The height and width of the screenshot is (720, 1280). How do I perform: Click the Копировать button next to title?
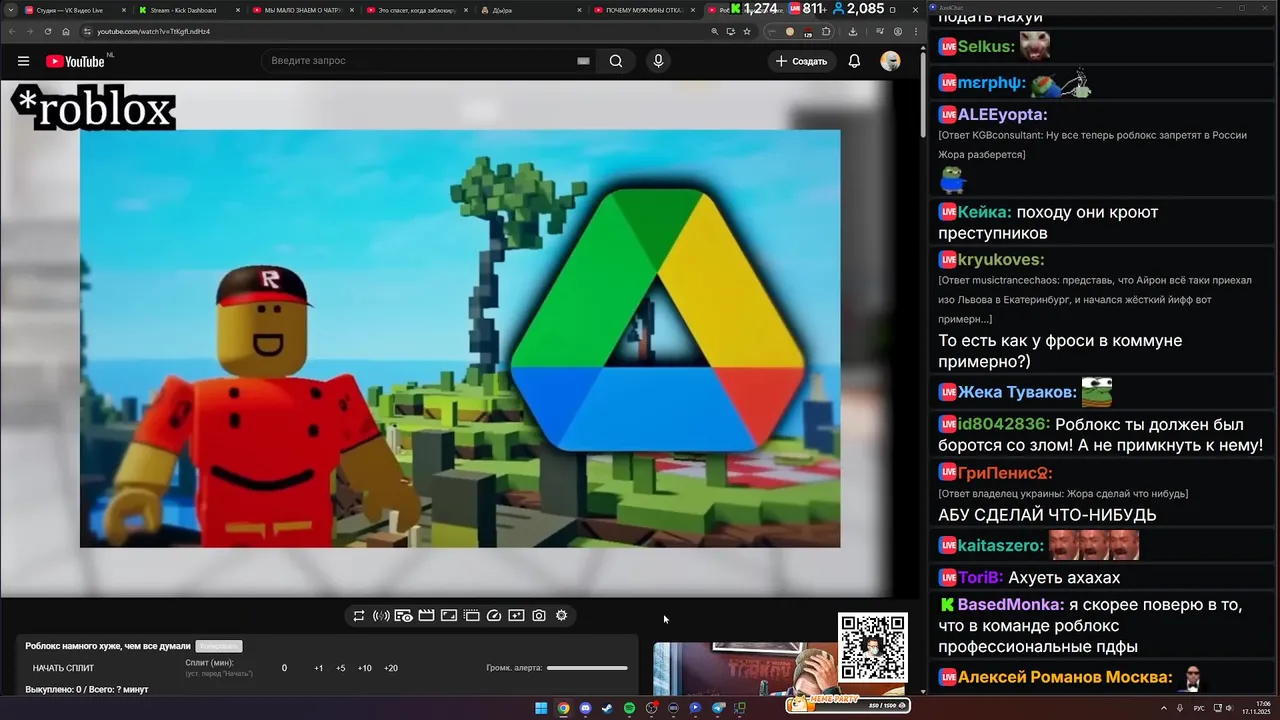point(219,646)
